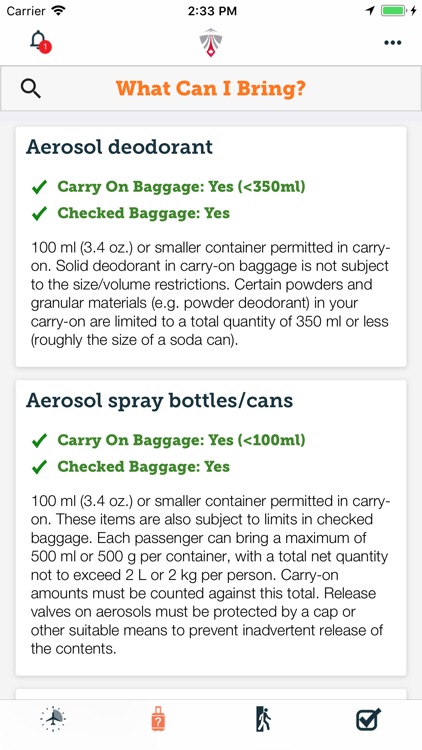Open the three-dot more menu

pos(392,43)
